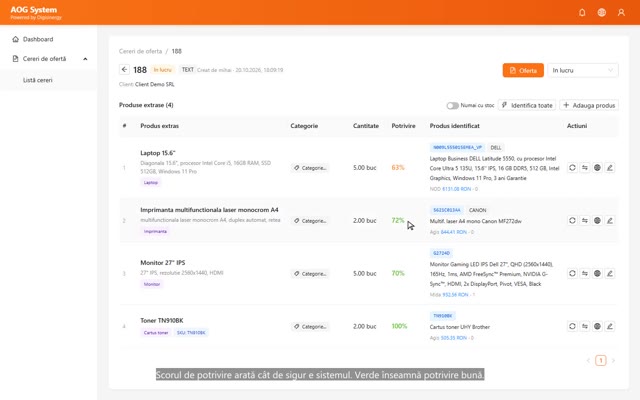Open the user account icon
The image size is (640, 400).
[x=621, y=13]
